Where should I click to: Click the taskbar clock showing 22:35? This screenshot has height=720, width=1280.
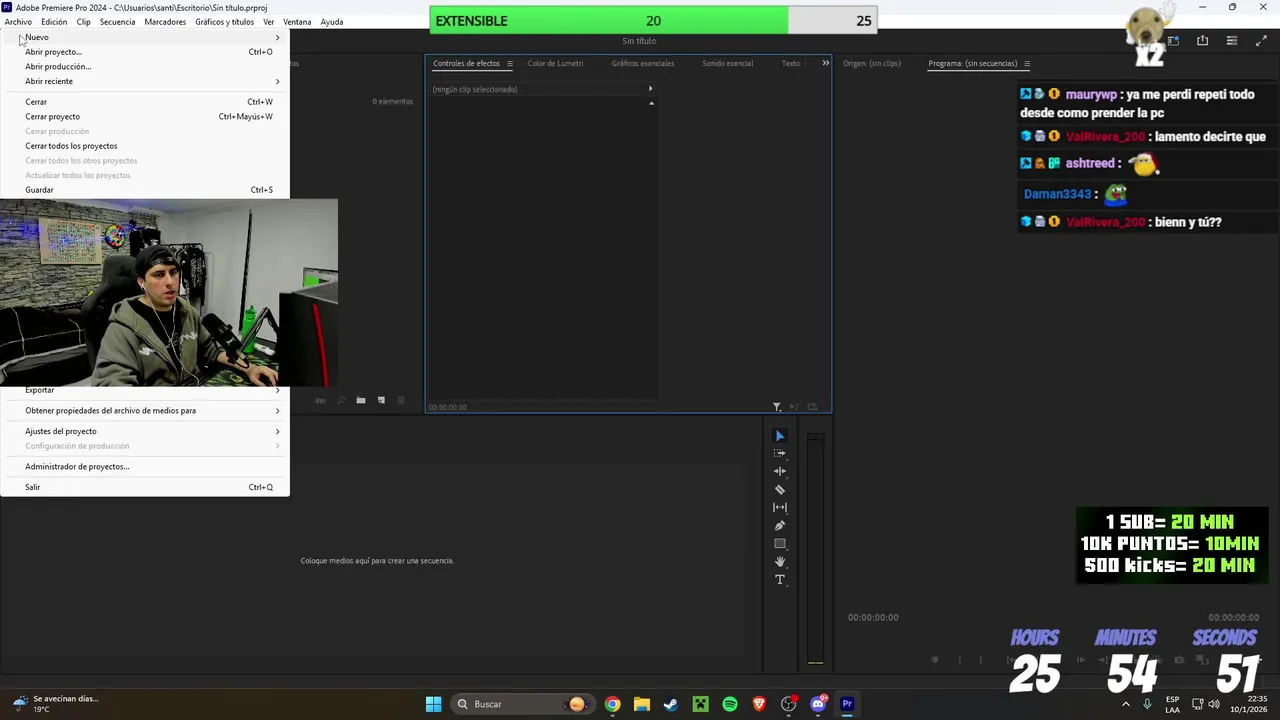pos(1249,704)
